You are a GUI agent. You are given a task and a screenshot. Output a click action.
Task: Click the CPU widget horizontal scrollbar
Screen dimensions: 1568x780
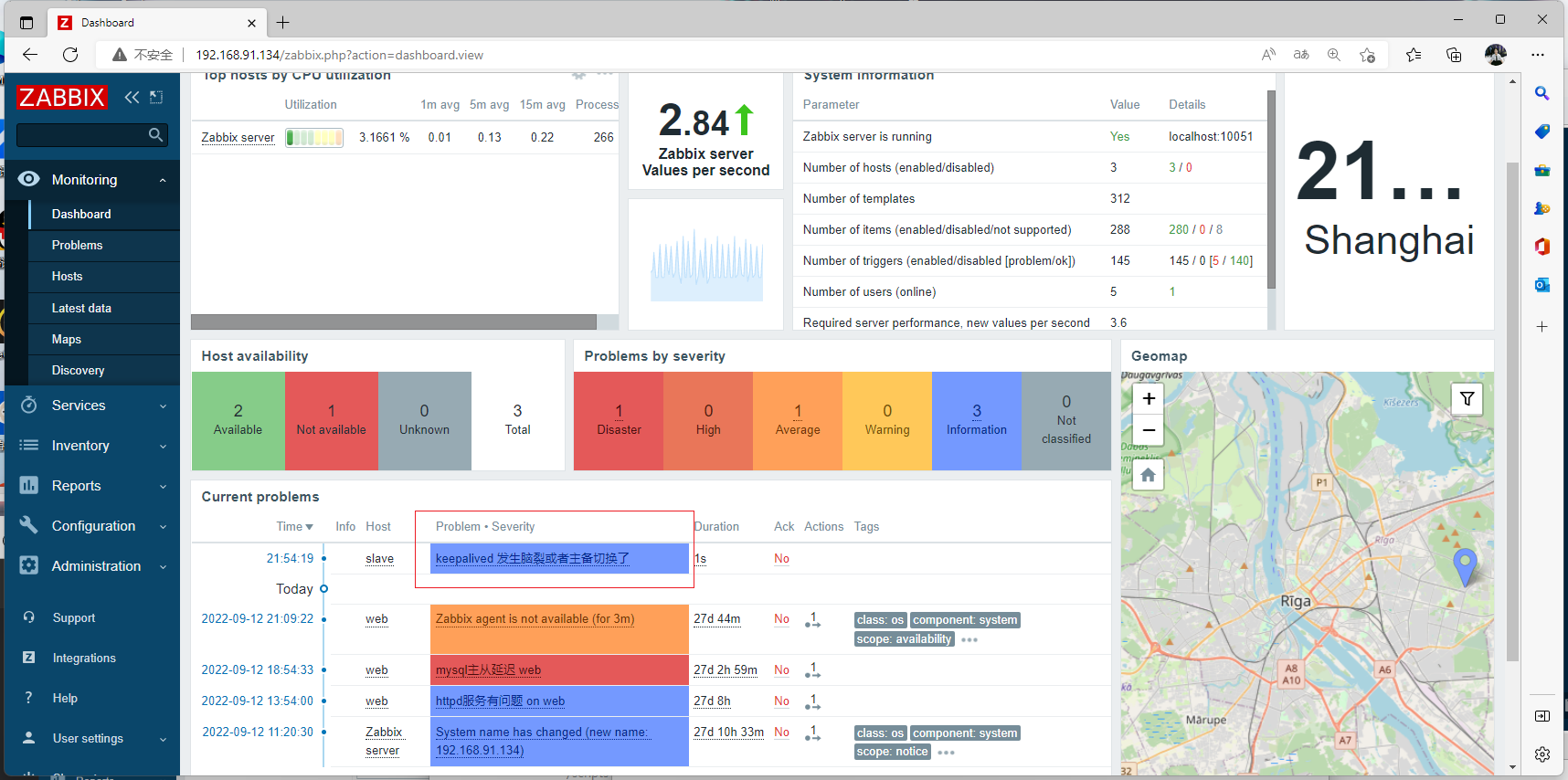click(394, 322)
